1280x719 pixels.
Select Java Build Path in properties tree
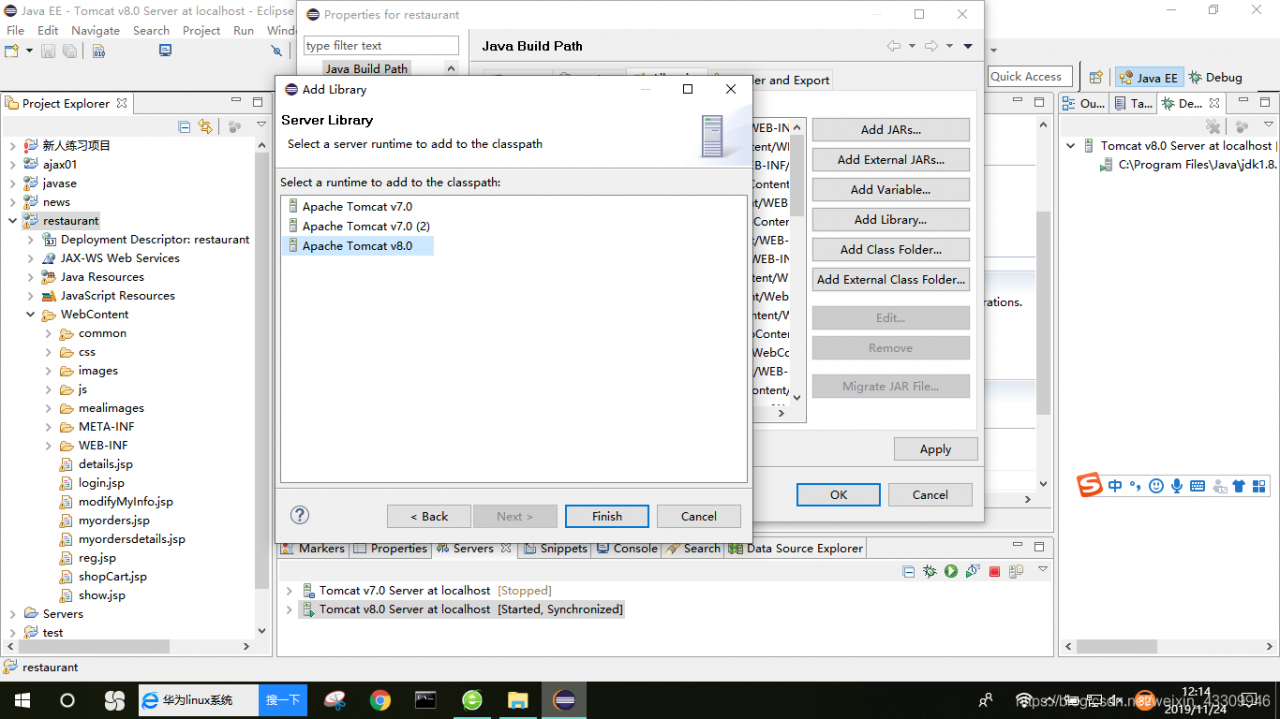coord(366,69)
